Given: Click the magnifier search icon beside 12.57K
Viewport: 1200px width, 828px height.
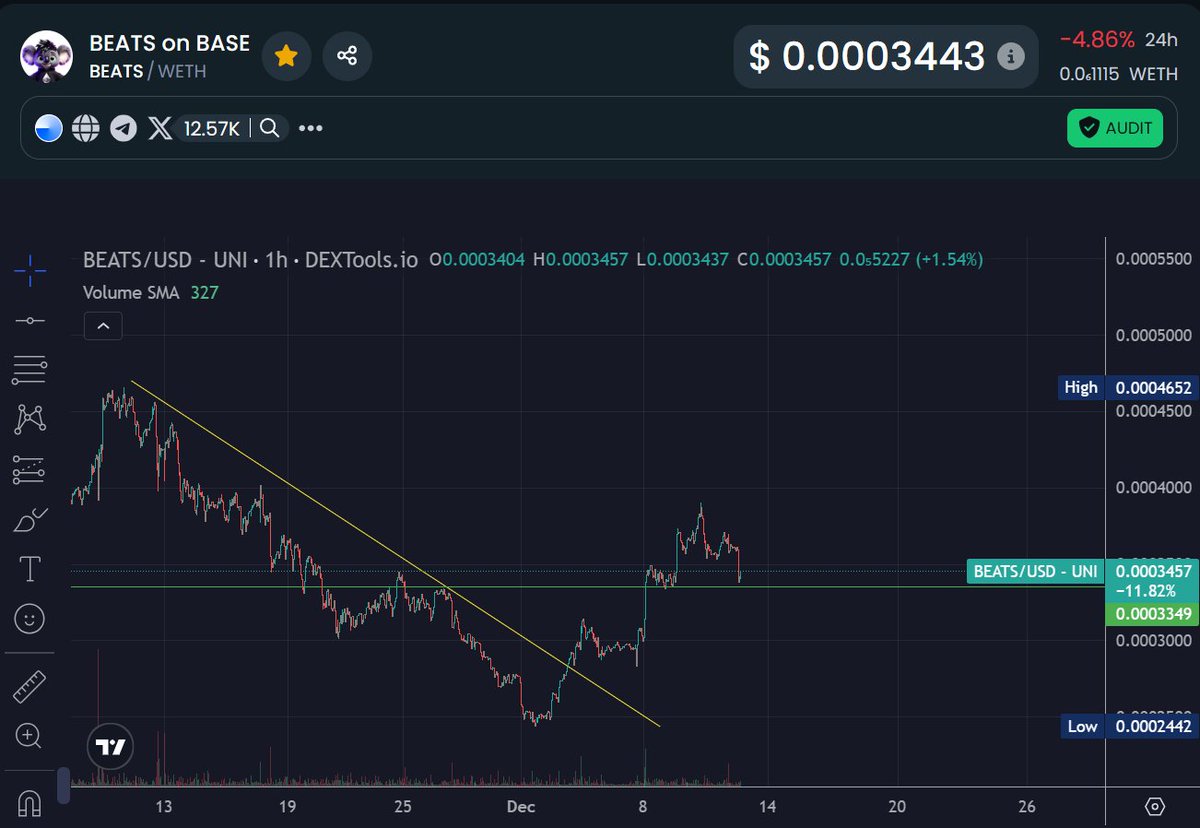Looking at the screenshot, I should [x=270, y=128].
